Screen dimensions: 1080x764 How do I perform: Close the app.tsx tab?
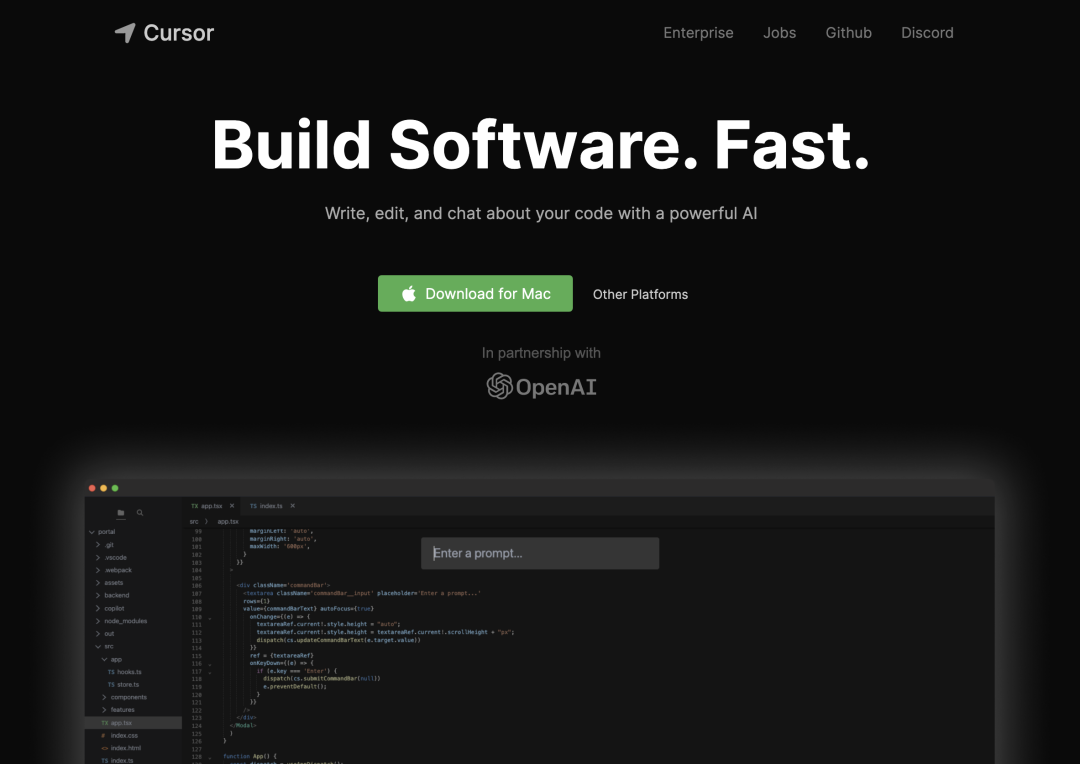tap(231, 506)
